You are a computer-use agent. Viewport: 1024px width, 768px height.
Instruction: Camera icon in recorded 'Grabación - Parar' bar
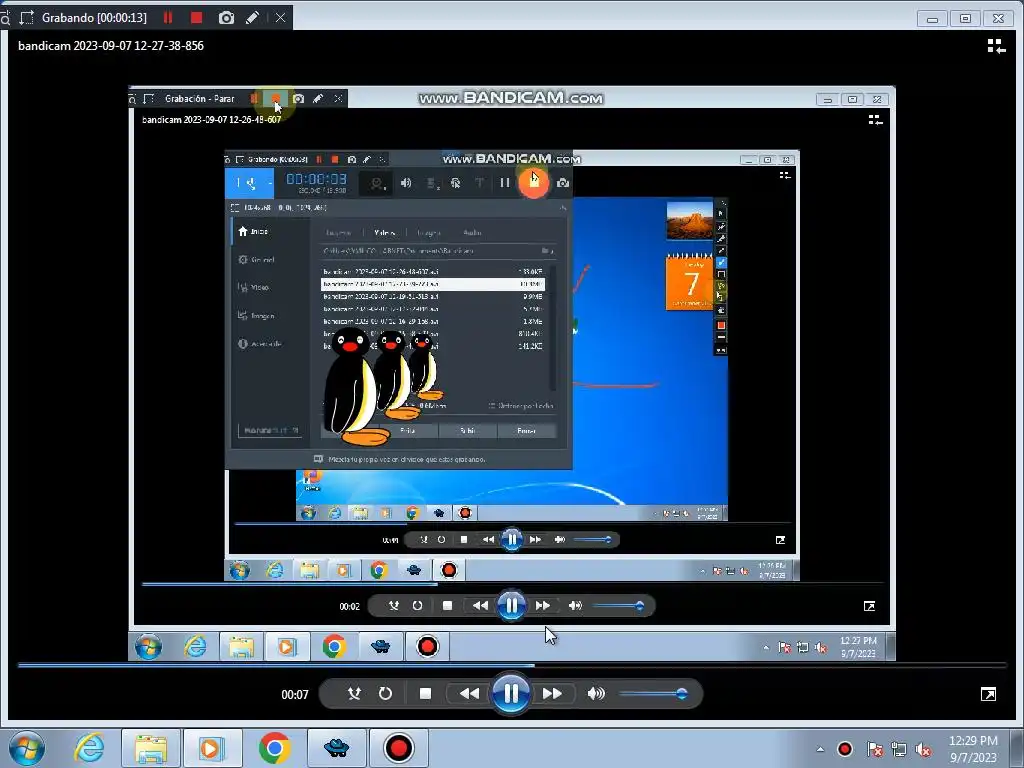[x=298, y=99]
